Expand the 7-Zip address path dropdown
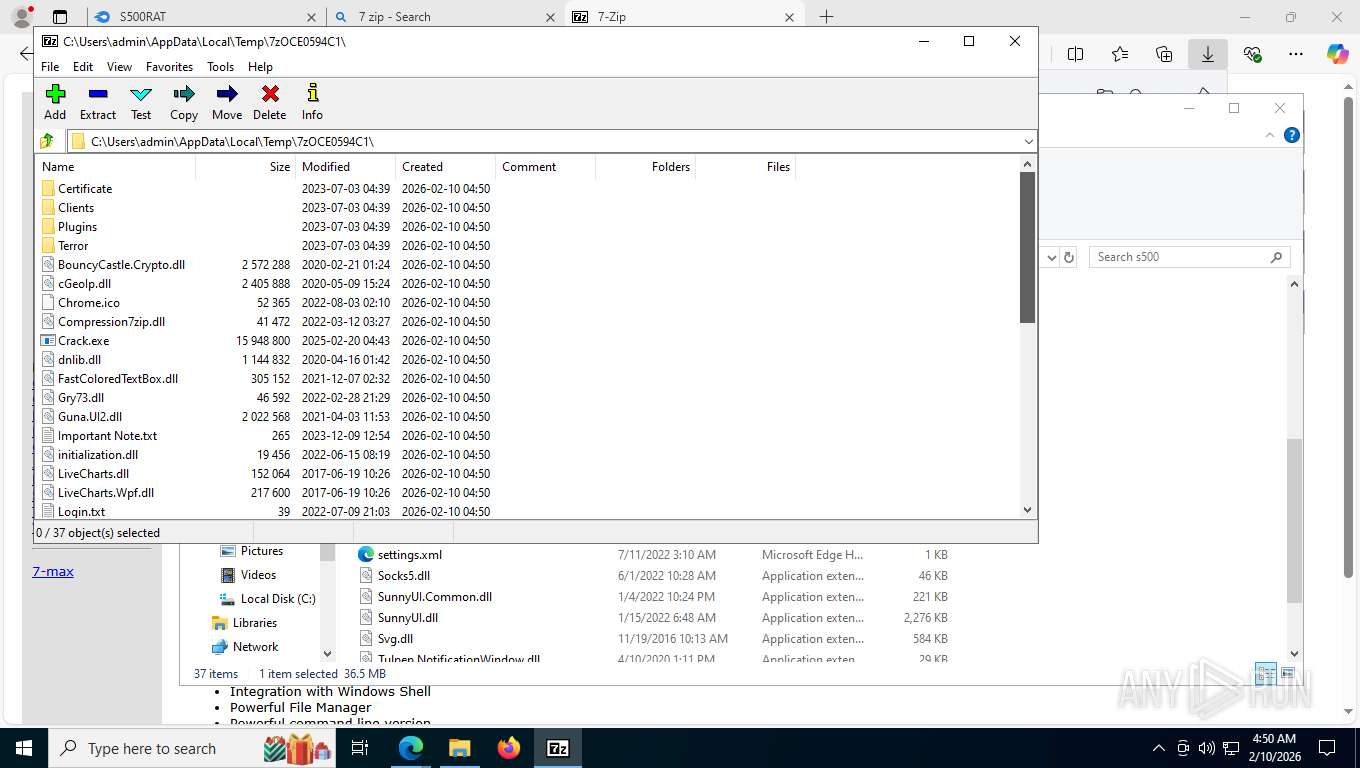This screenshot has width=1360, height=768. coord(1028,141)
